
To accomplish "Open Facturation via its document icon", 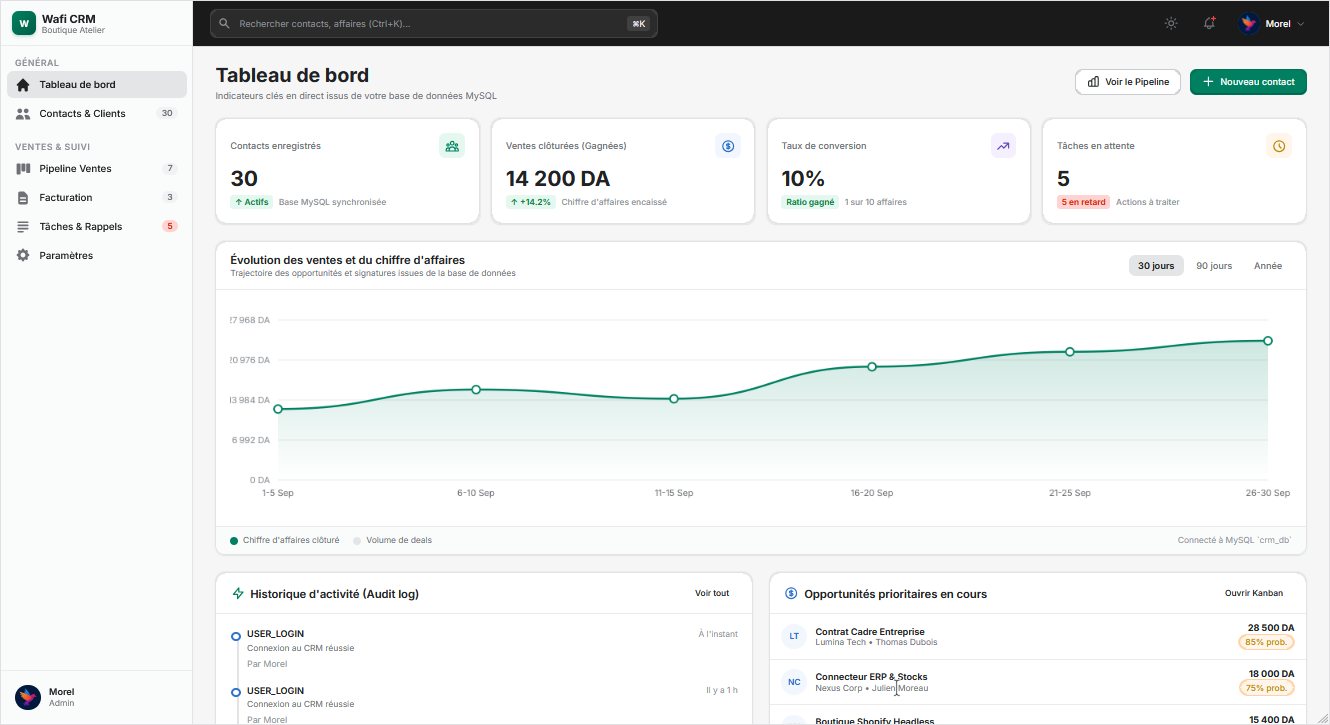I will (23, 198).
